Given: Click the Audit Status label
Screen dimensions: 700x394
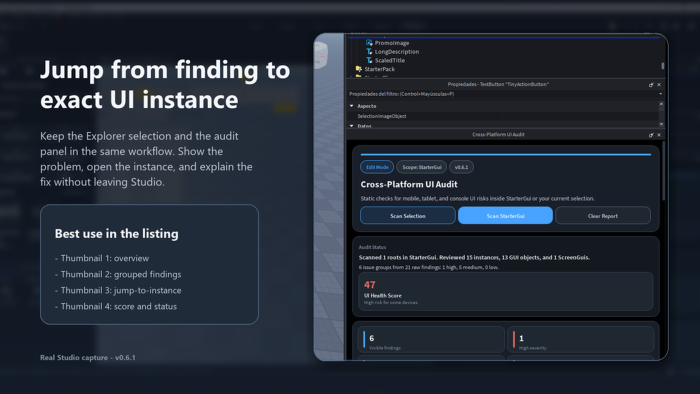Looking at the screenshot, I should pos(372,247).
